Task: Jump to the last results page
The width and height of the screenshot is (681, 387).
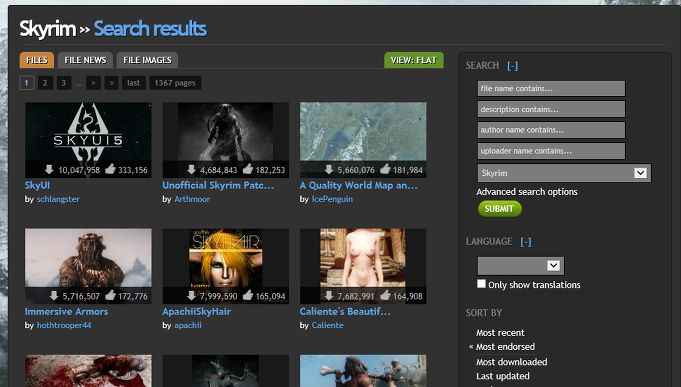Action: point(134,83)
